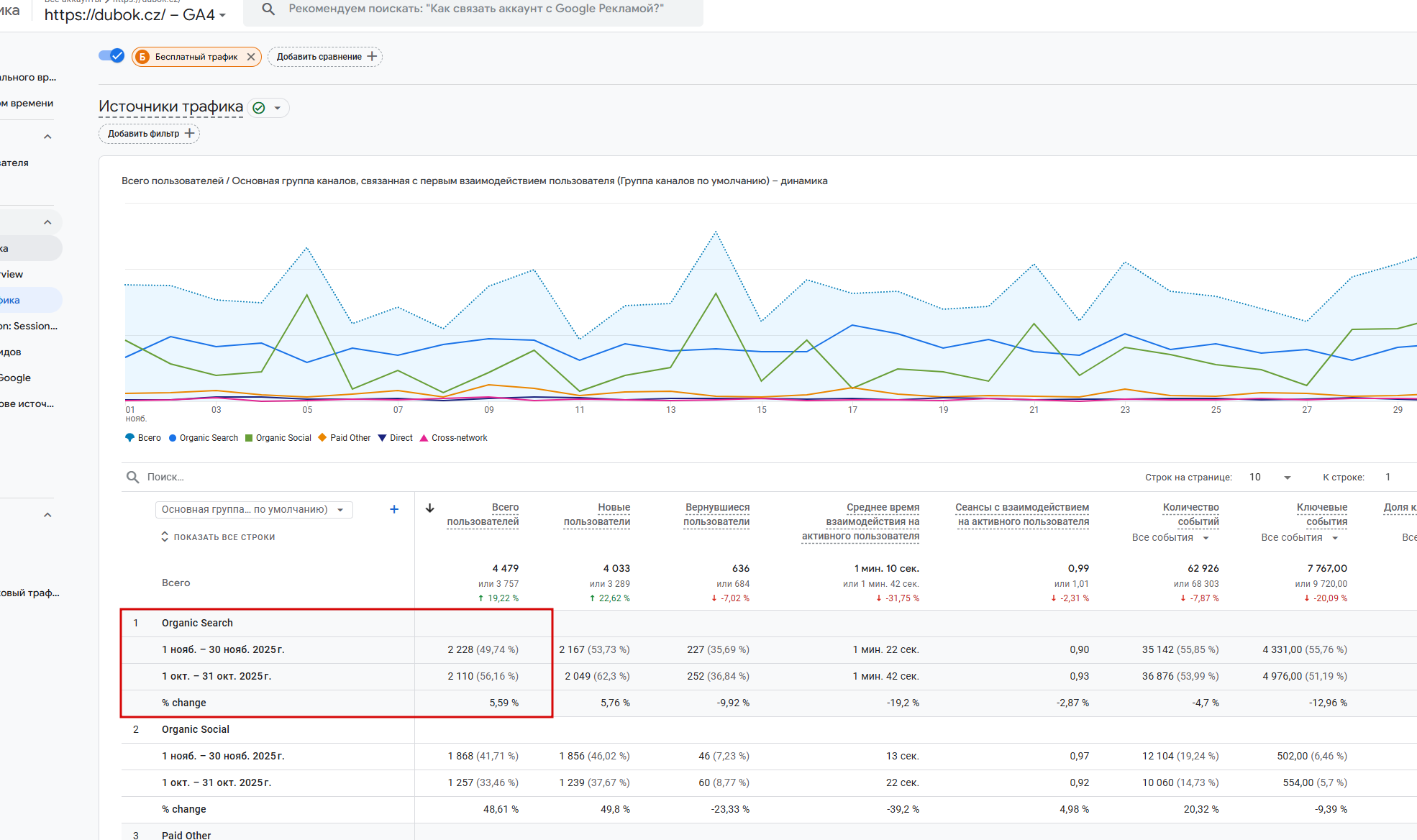The width and height of the screenshot is (1417, 840).
Task: Click ПОКАЗАТЬ ВСЕ СТРОКИ link
Action: [x=218, y=537]
